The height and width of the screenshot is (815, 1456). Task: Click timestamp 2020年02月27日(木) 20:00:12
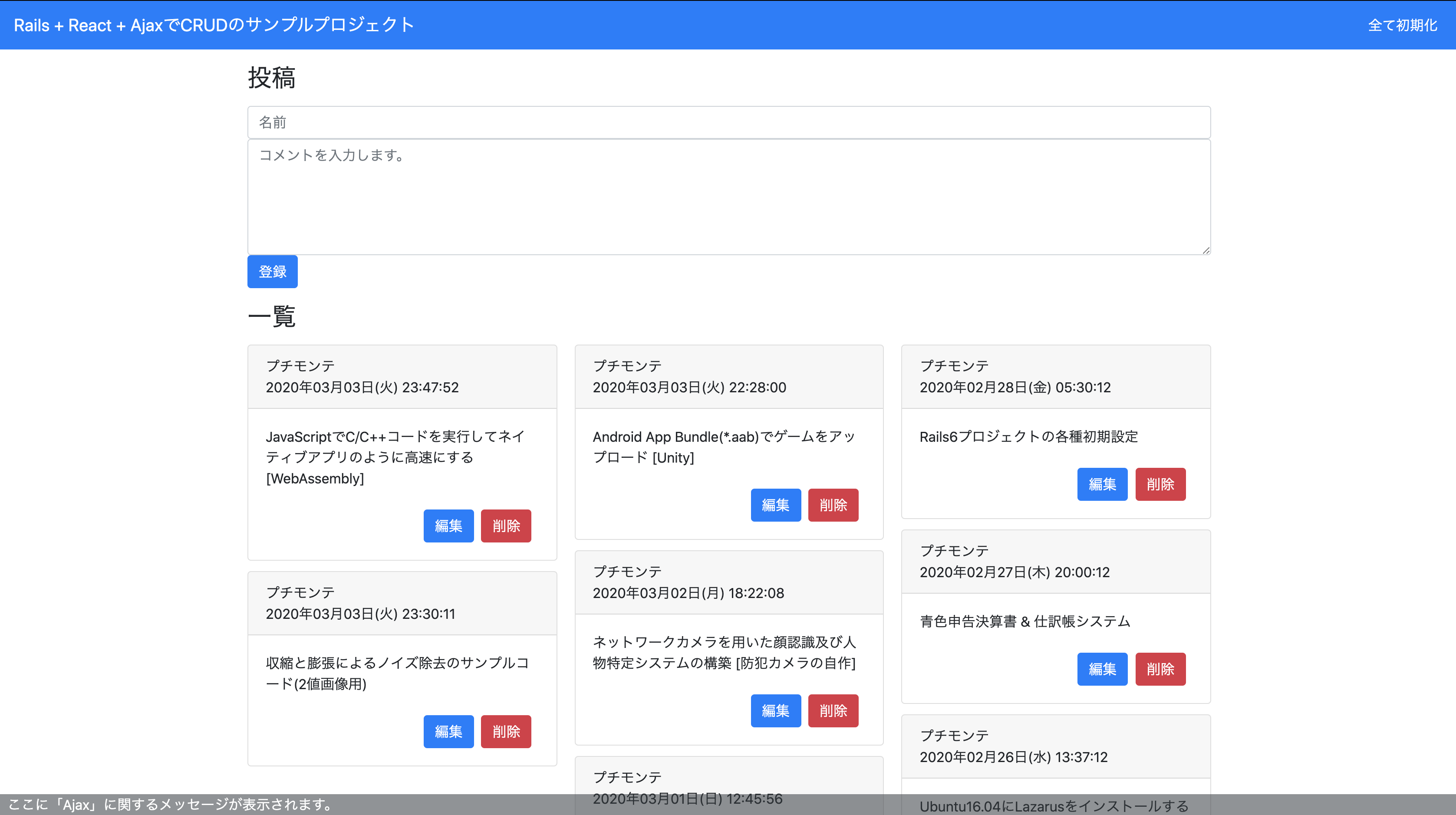1015,572
